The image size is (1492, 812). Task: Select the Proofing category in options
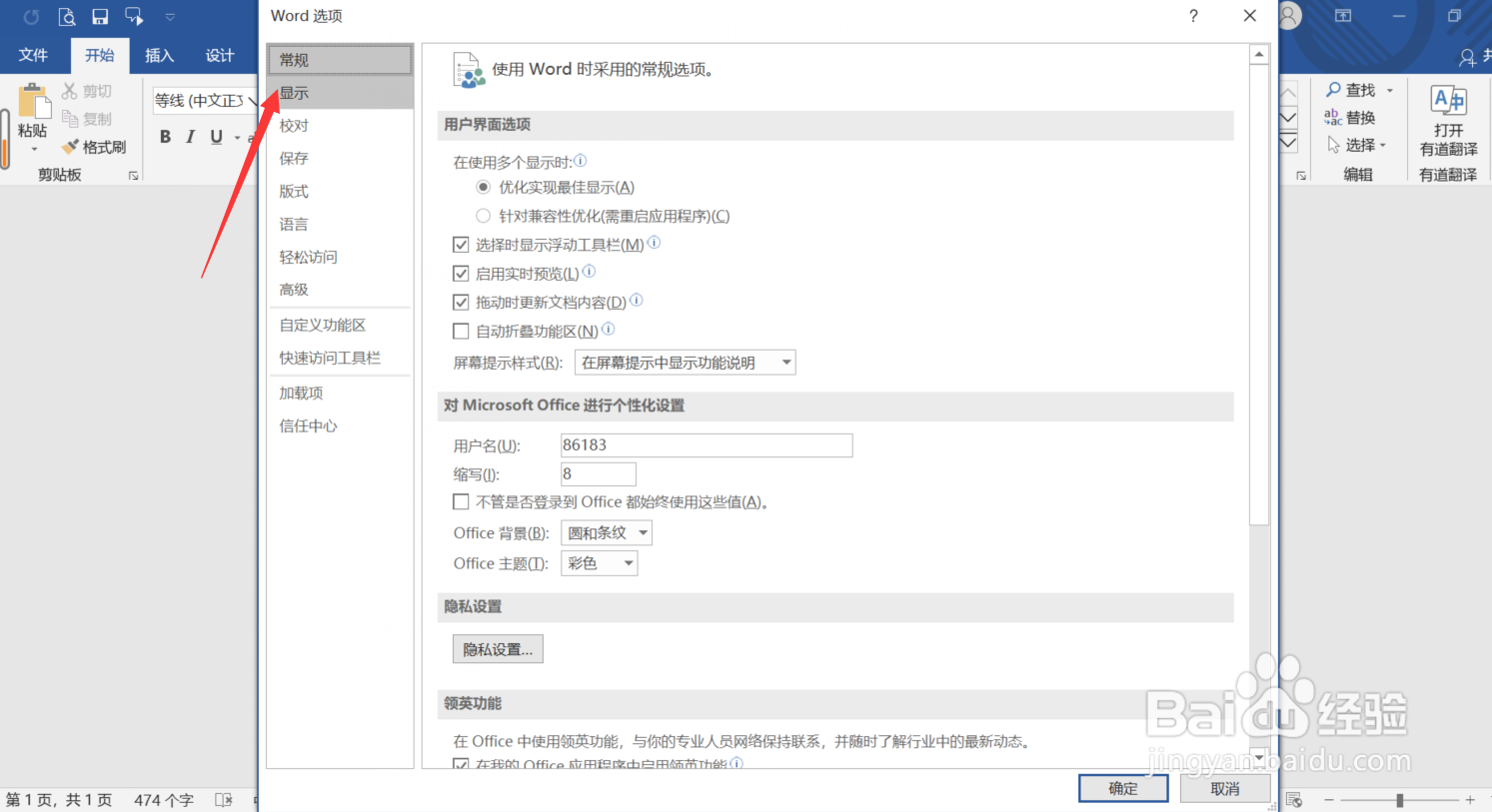(340, 126)
